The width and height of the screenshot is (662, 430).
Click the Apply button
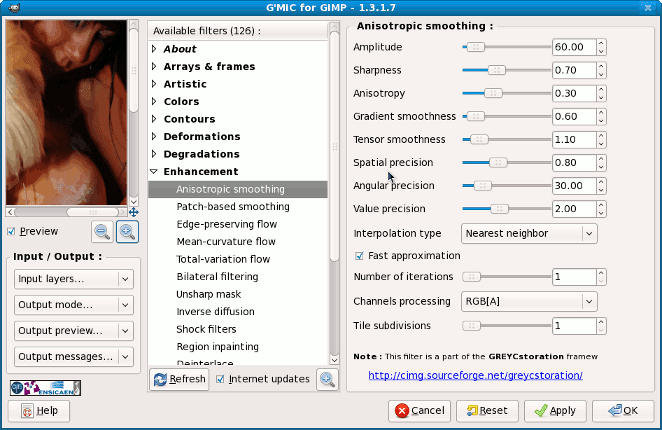tap(555, 411)
